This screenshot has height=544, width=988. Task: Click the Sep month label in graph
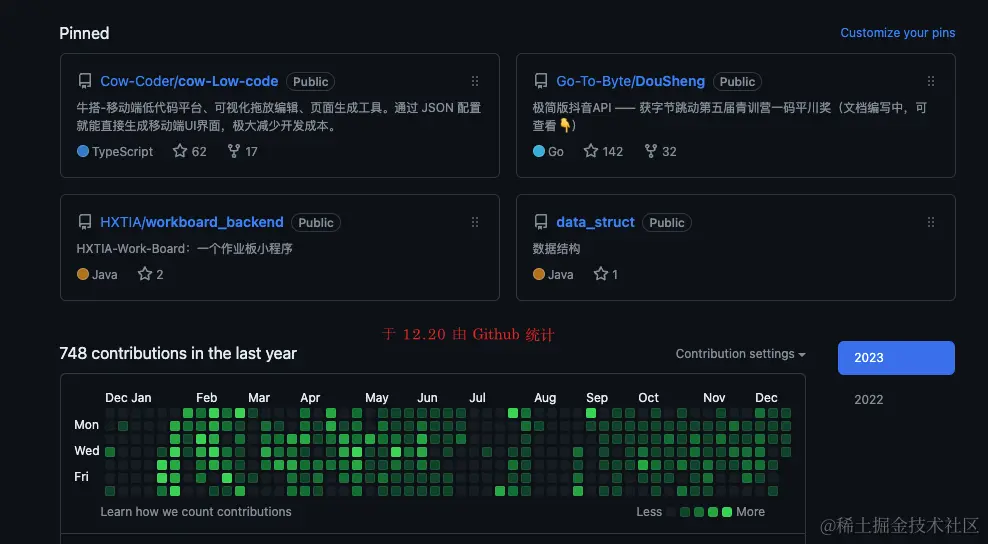pyautogui.click(x=597, y=398)
